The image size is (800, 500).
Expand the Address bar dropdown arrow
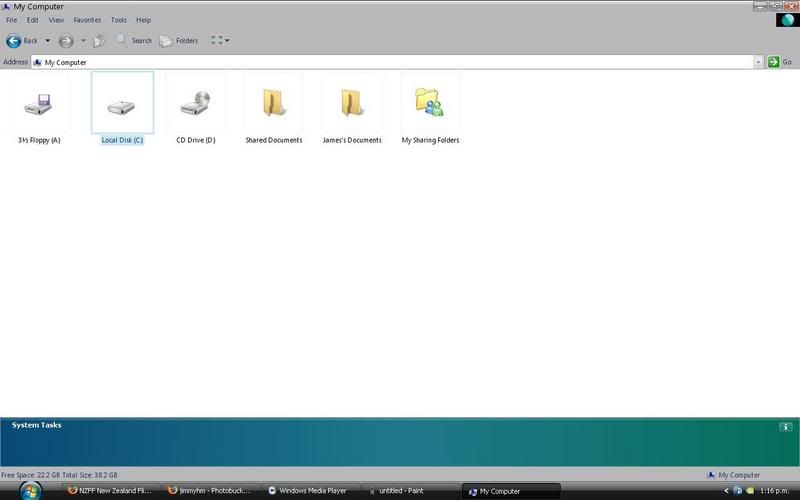pos(758,62)
